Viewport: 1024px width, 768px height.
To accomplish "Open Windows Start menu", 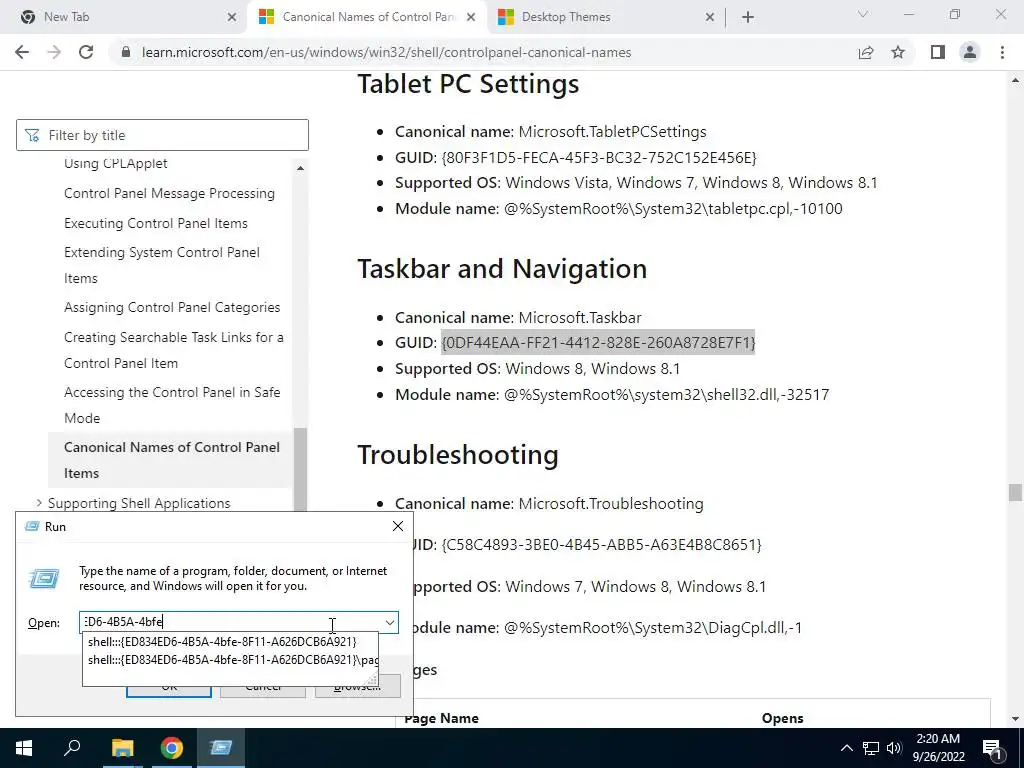I will [24, 748].
